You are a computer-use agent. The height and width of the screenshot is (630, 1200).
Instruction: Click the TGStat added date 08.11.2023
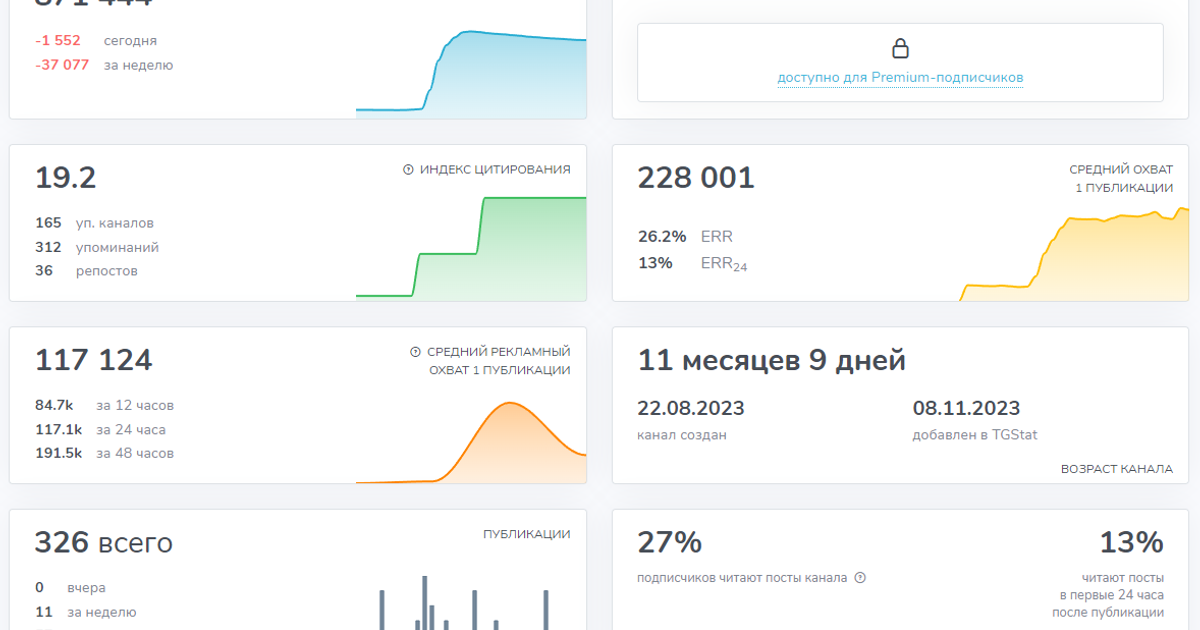click(x=966, y=408)
